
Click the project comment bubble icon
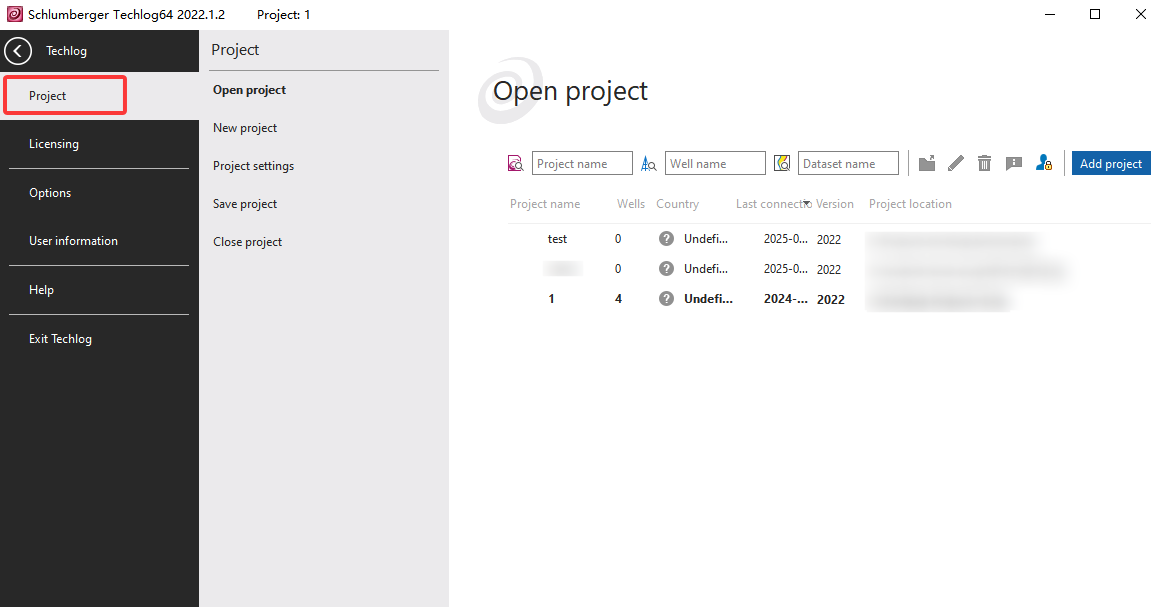[1014, 163]
